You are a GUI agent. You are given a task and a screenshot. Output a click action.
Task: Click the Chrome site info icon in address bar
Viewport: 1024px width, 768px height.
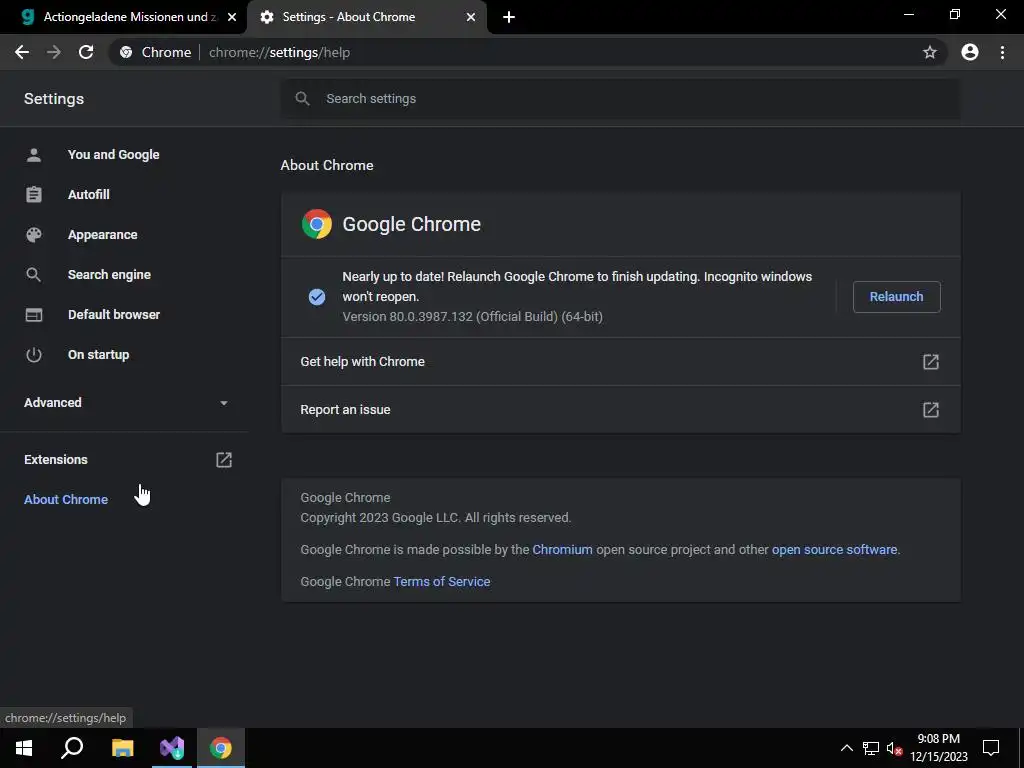(x=126, y=52)
